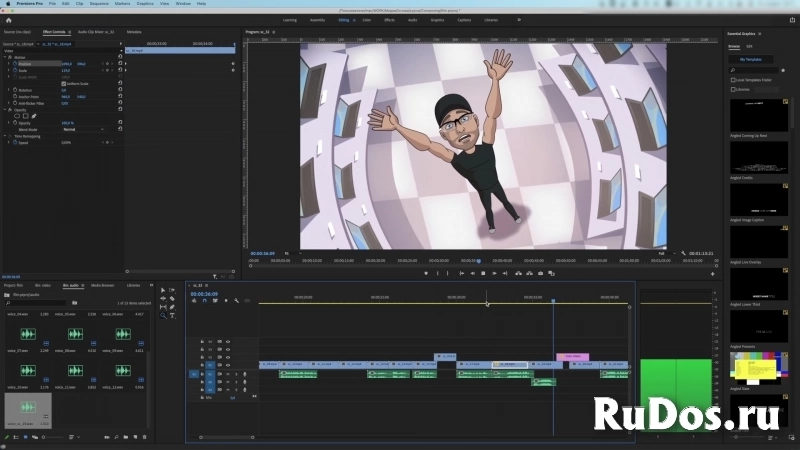Viewport: 800px width, 450px height.
Task: Select the Type tool
Action: pos(172,316)
